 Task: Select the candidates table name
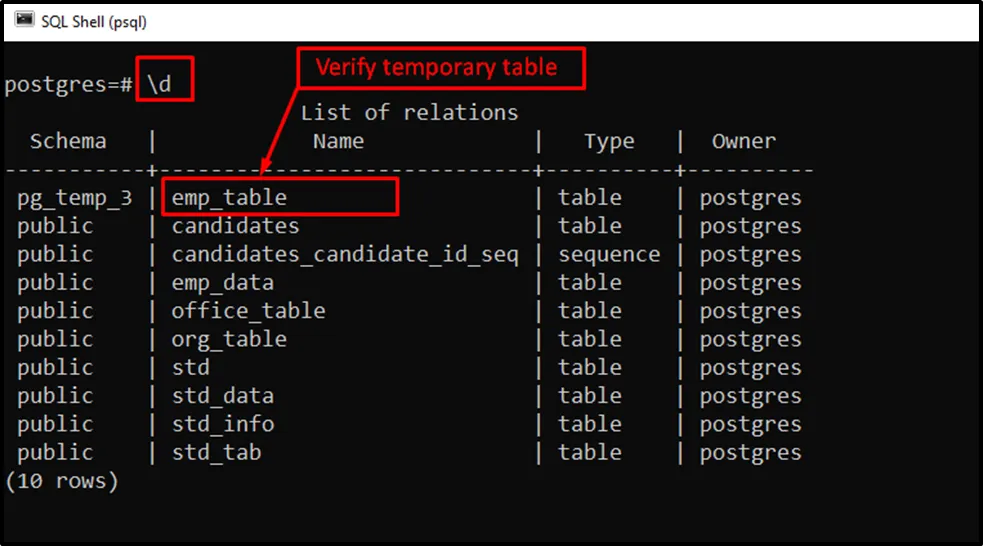point(235,226)
